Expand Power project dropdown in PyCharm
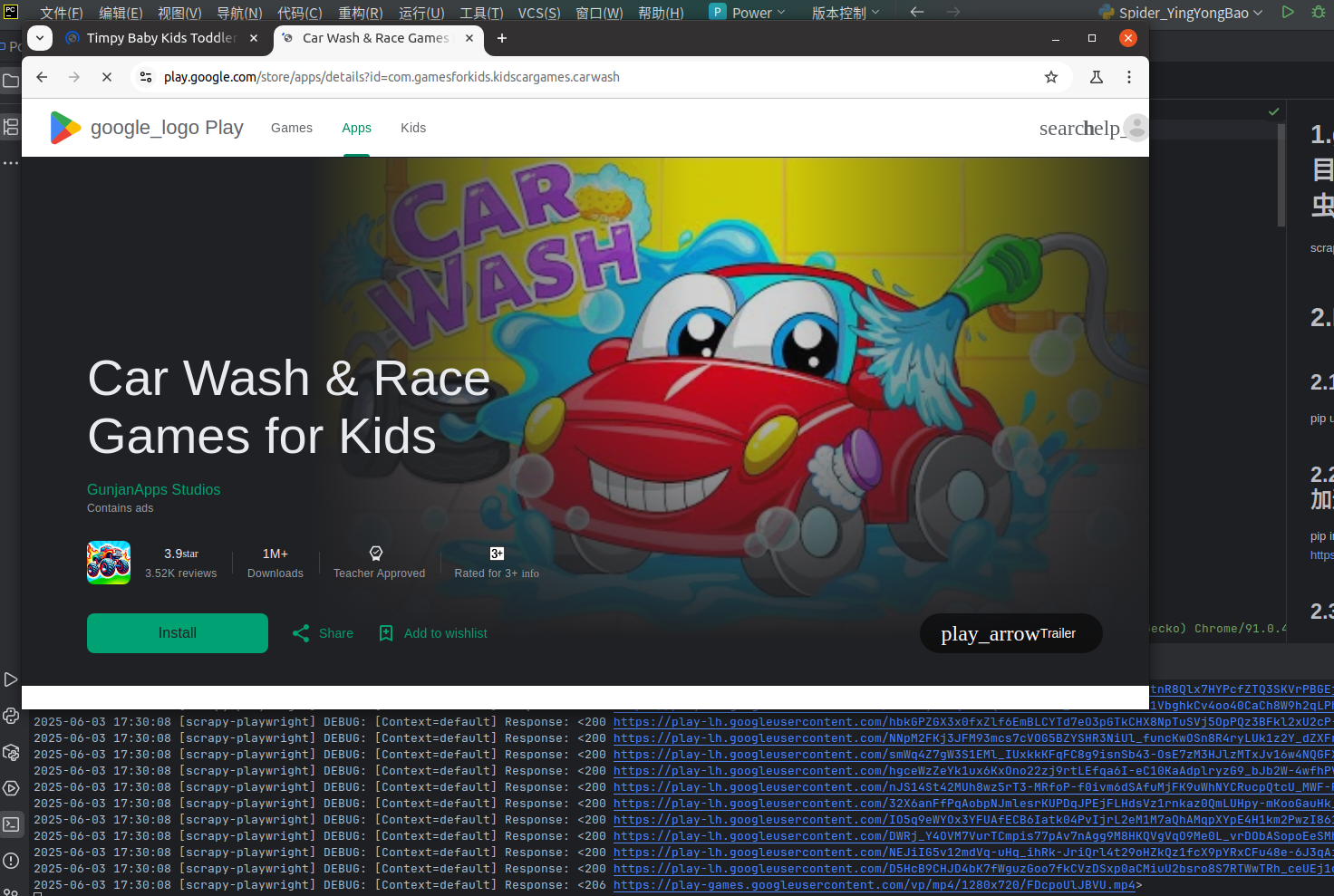The width and height of the screenshot is (1334, 896). tap(749, 13)
